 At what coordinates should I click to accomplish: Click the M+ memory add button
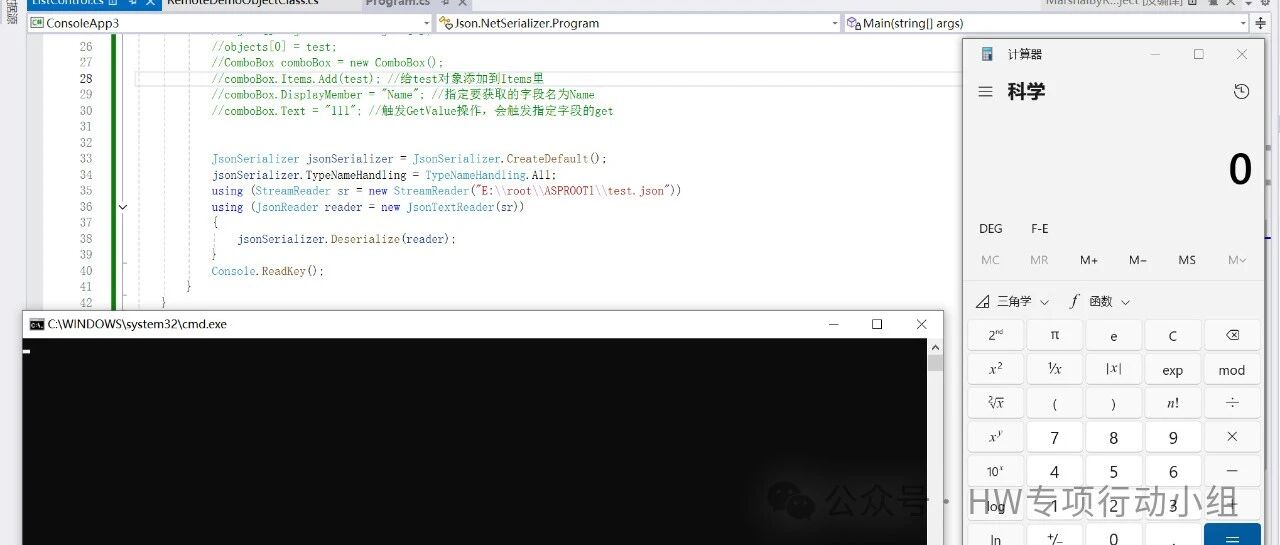coord(1089,260)
